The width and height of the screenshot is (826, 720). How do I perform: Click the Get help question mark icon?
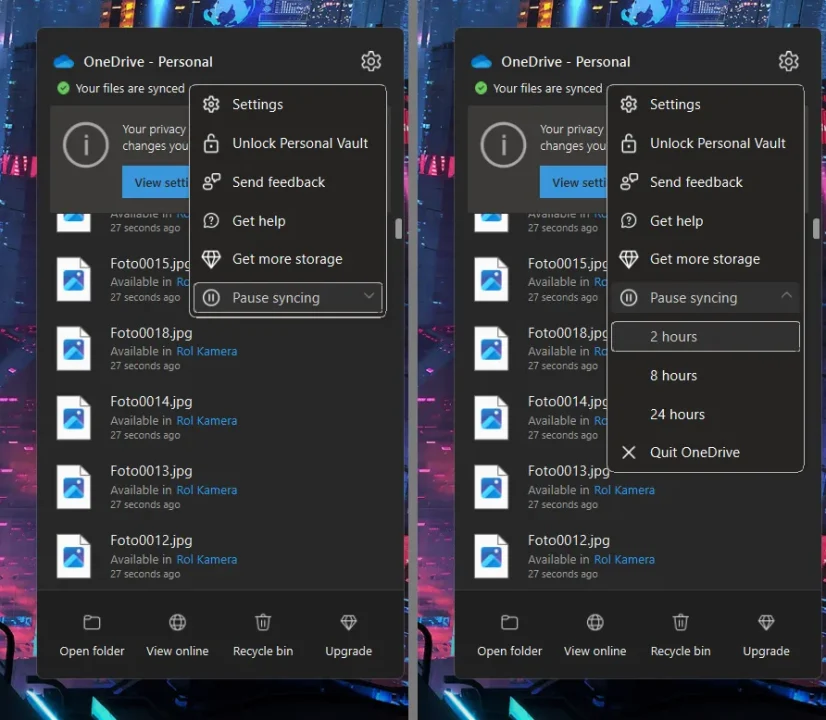(211, 220)
